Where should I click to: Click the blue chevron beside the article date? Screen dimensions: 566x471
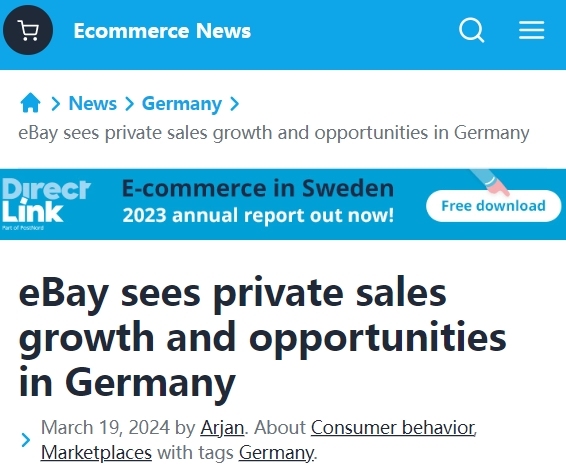point(26,440)
